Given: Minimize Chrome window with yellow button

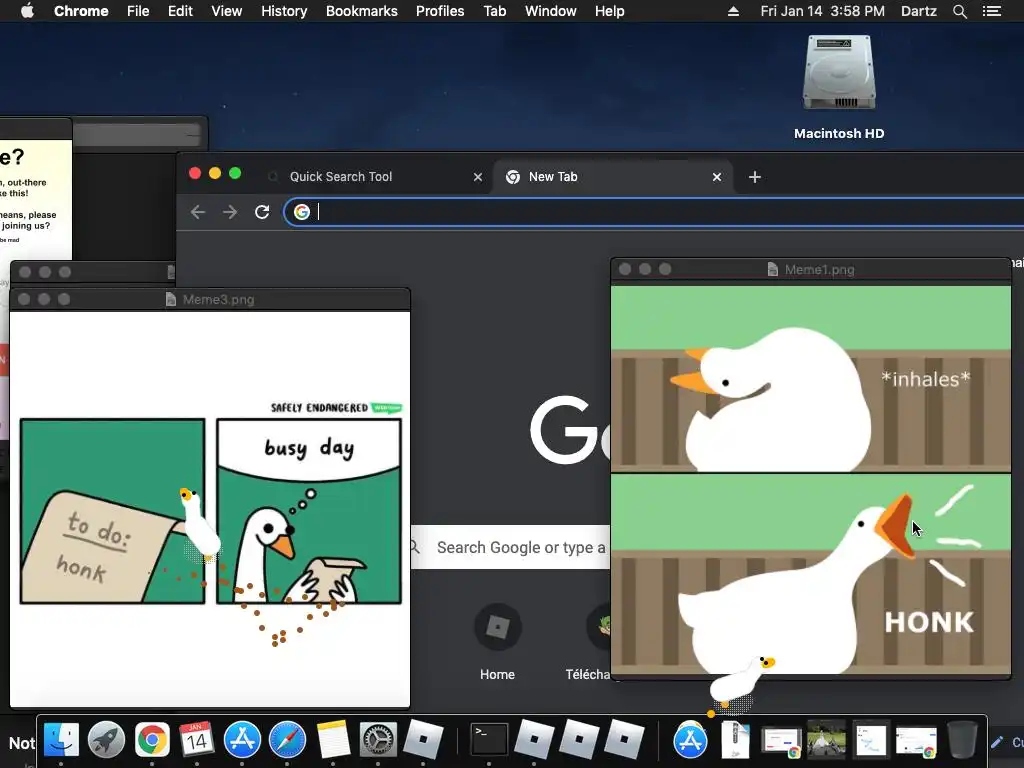Looking at the screenshot, I should coord(215,173).
